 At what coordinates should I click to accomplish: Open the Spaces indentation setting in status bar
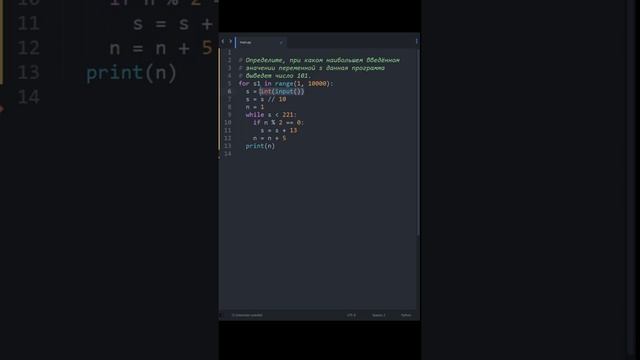[378, 315]
